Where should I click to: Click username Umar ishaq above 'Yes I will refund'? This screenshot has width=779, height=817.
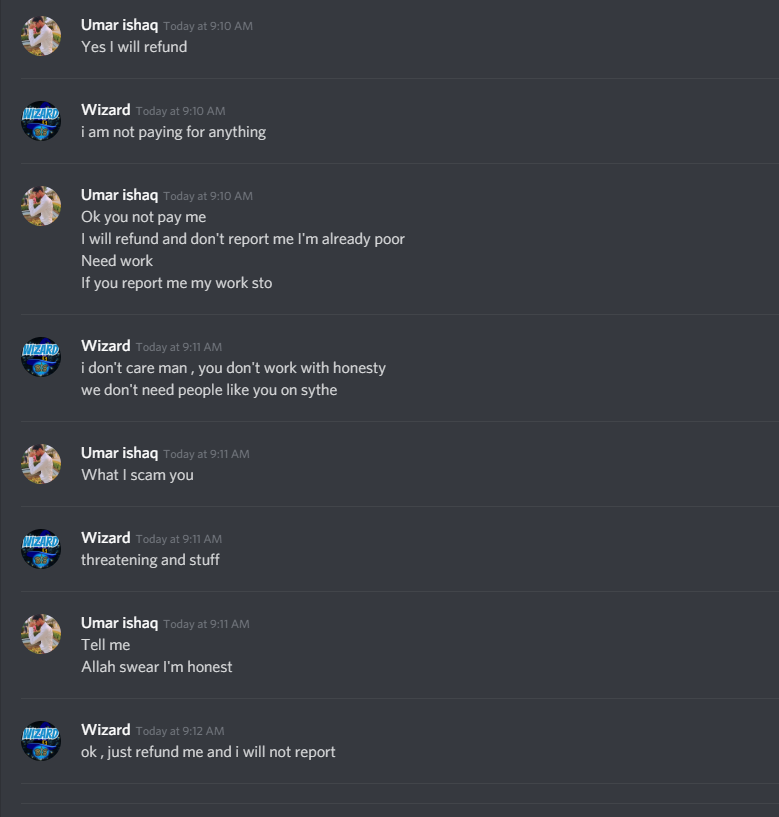point(119,25)
